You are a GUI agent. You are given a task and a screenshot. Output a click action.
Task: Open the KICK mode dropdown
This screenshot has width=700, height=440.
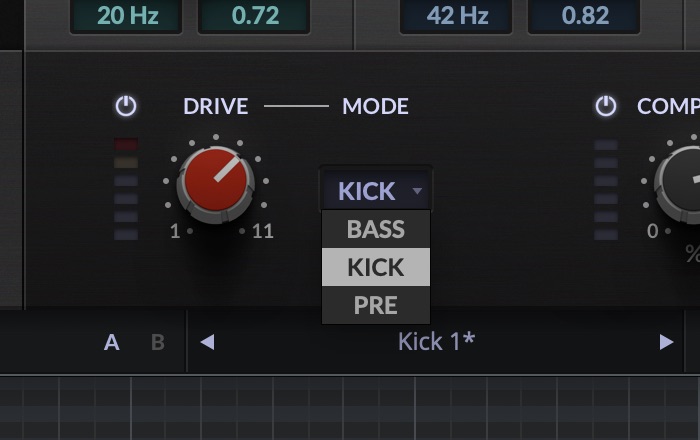tap(376, 190)
